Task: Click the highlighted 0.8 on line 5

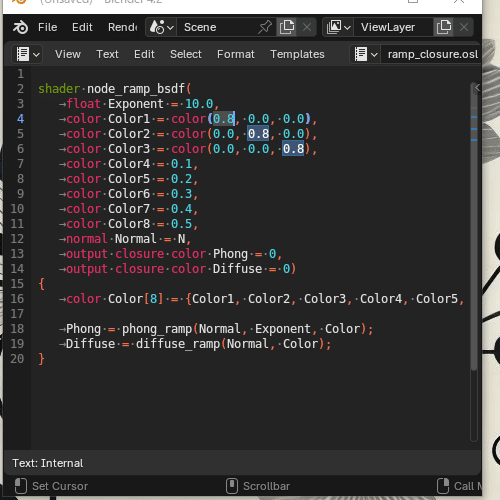Action: coord(258,134)
